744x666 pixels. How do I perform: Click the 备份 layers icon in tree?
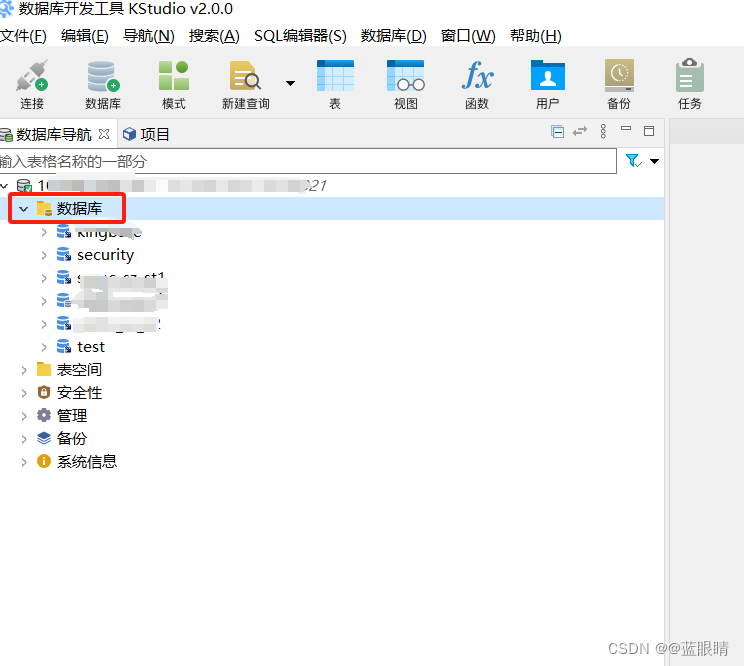click(x=44, y=438)
